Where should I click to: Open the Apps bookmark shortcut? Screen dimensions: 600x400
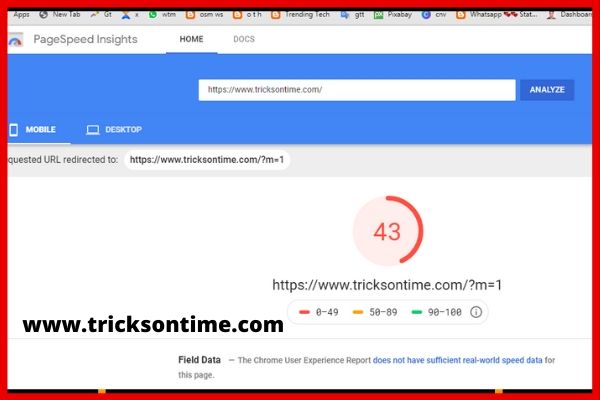[x=21, y=15]
